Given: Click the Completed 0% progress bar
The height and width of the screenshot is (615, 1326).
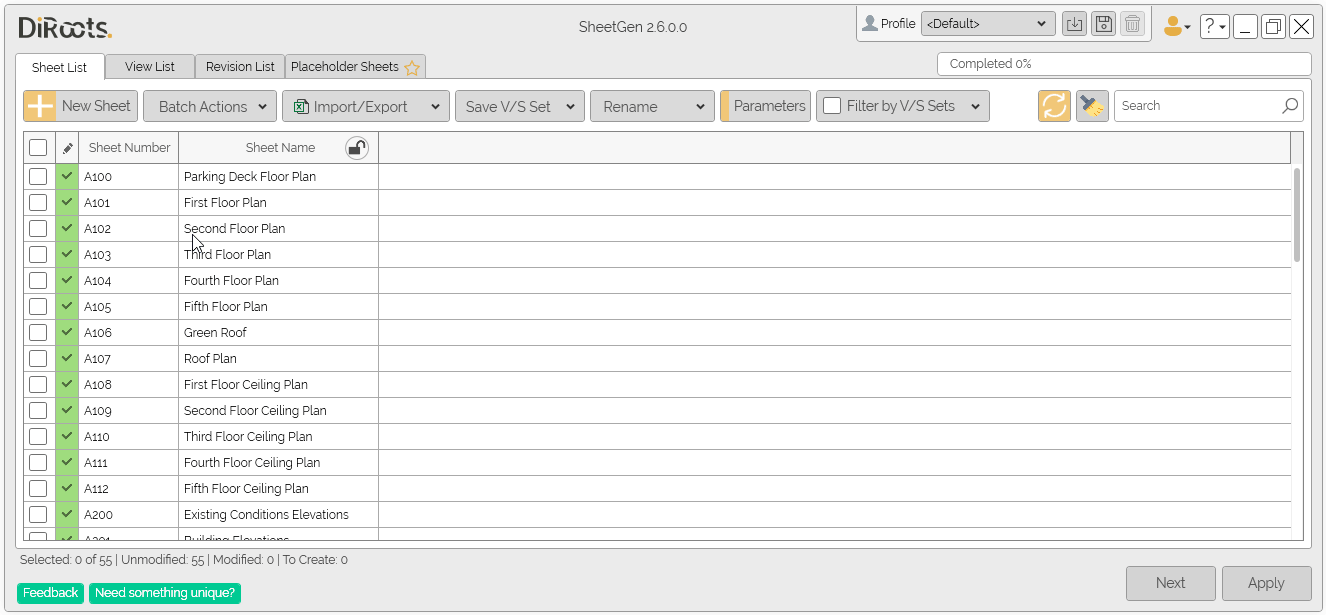Looking at the screenshot, I should click(1123, 63).
